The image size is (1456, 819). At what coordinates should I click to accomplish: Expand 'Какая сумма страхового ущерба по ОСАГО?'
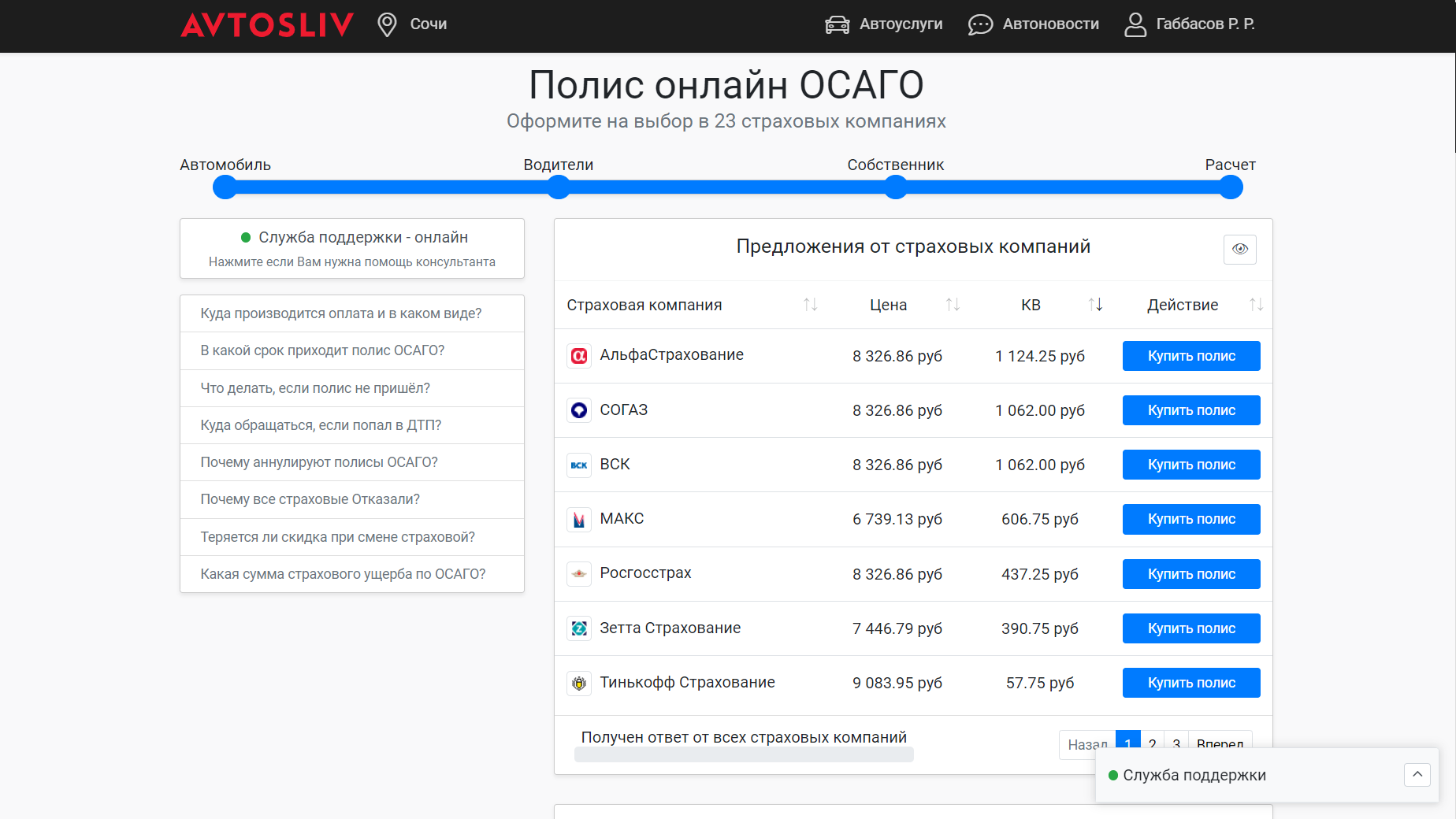[352, 574]
